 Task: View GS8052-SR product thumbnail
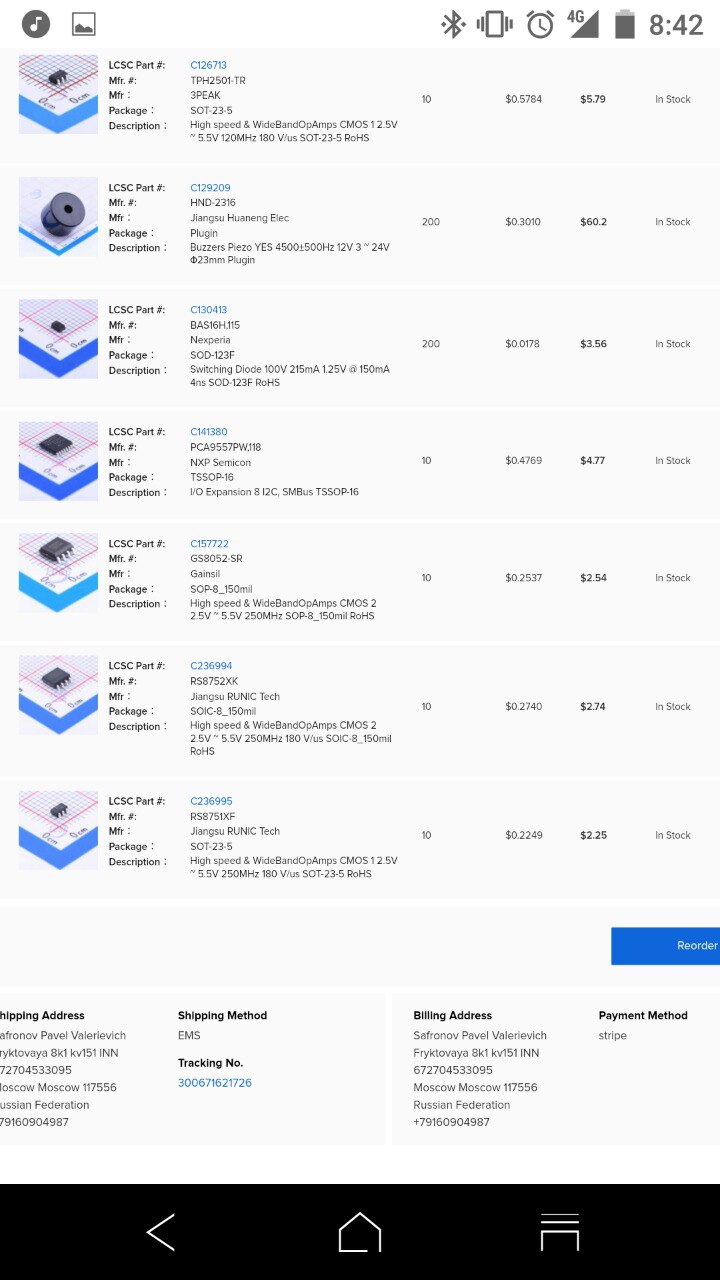[58, 573]
